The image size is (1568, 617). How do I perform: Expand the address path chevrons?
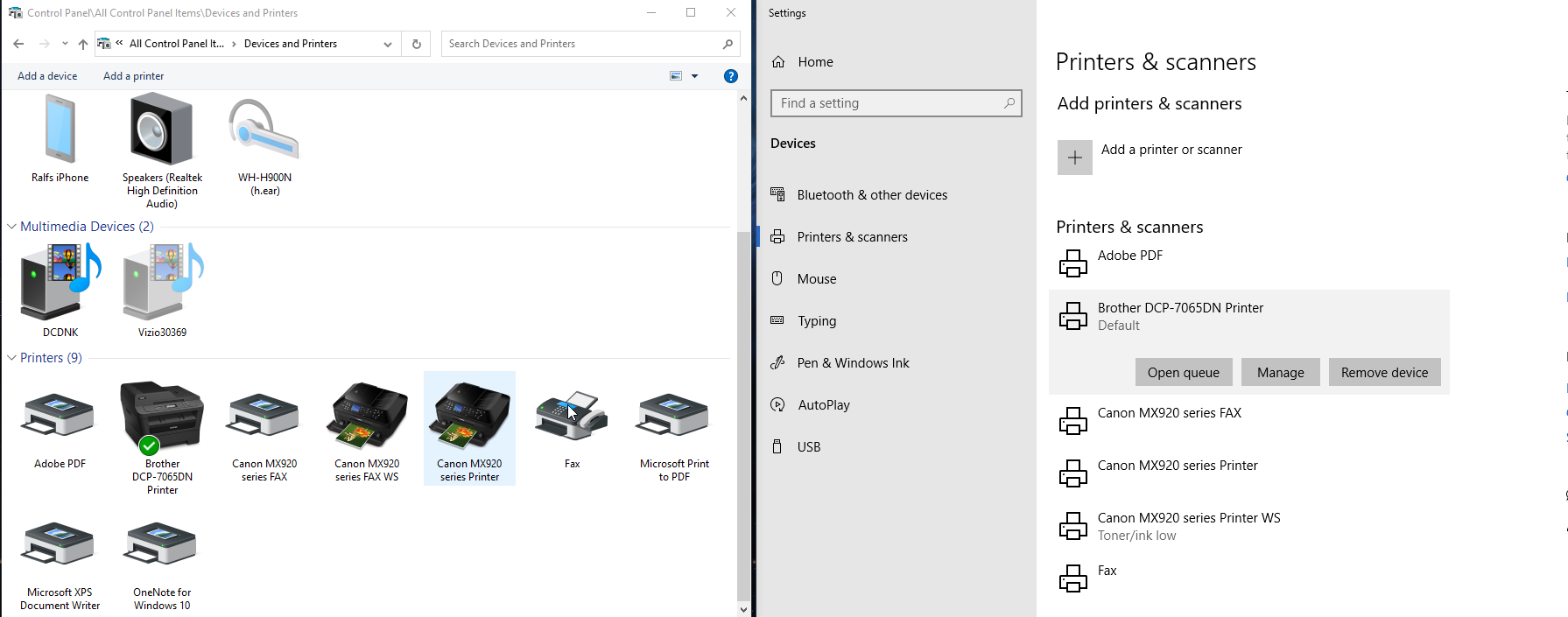tap(120, 43)
